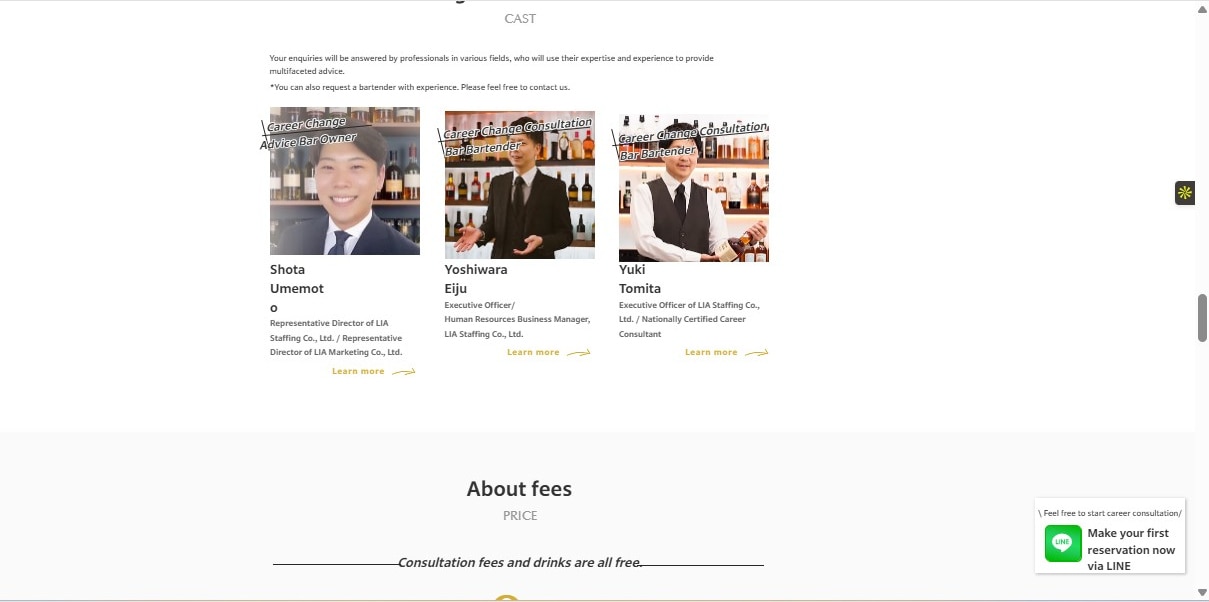
Task: Click the 'Career Change Advice Bar Owner' label
Action: coord(307,132)
